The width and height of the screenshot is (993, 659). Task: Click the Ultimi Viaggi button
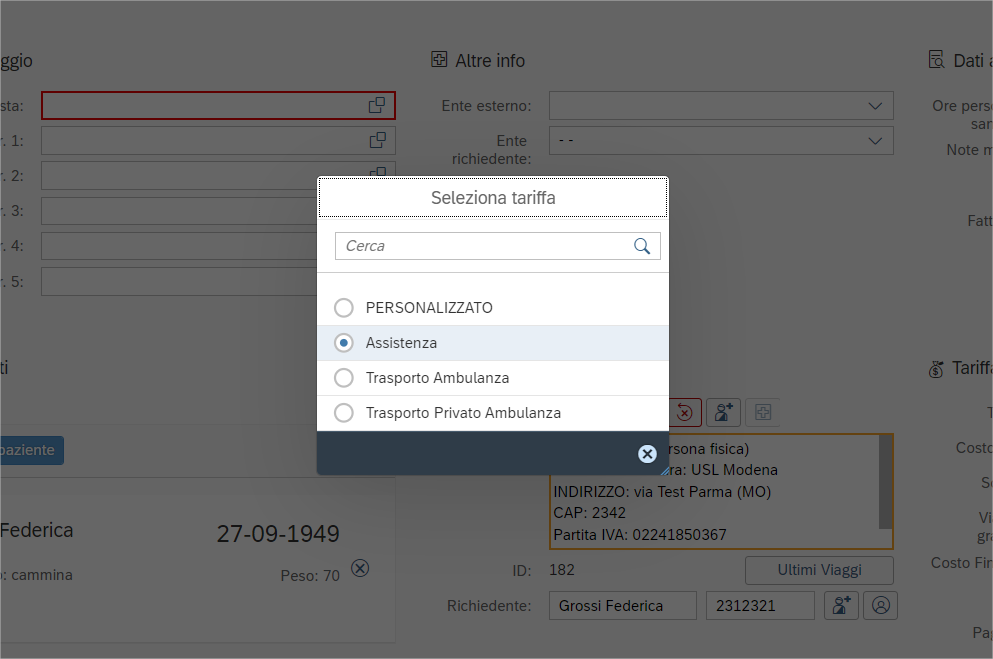coord(819,570)
